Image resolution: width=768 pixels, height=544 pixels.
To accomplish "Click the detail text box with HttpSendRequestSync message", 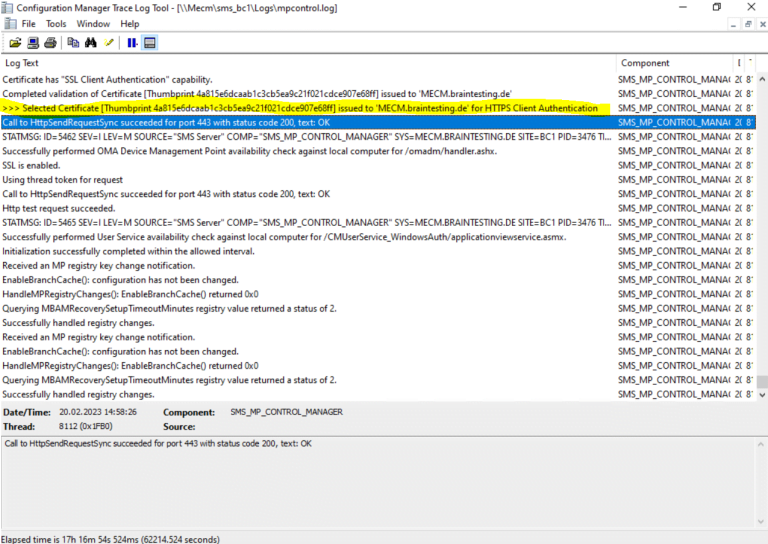I will coord(378,483).
